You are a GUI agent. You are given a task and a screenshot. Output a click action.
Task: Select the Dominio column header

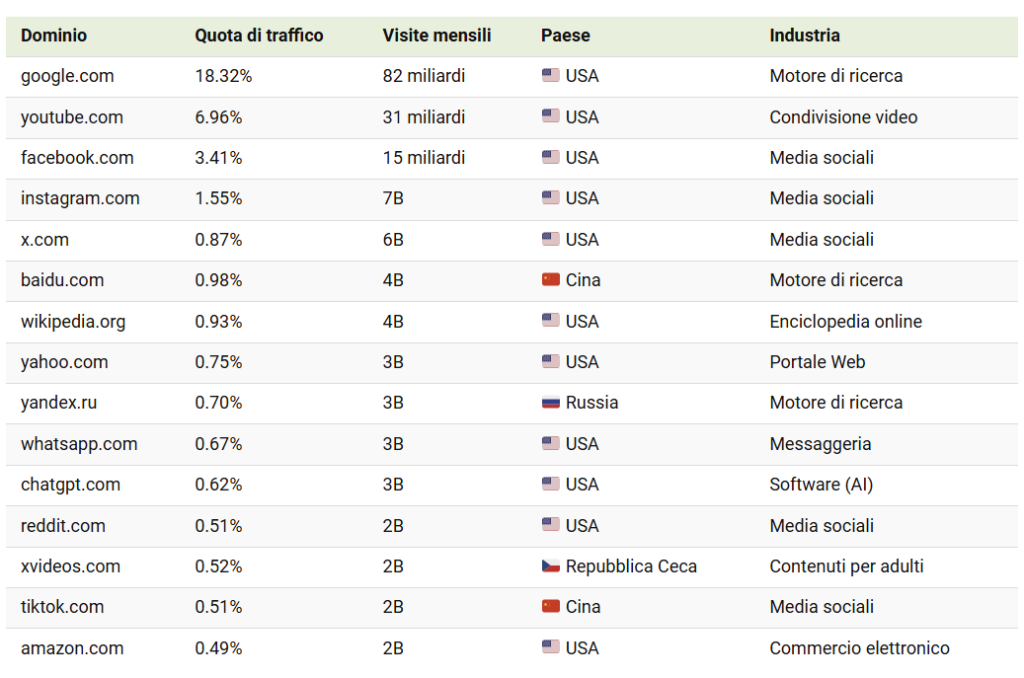(54, 35)
